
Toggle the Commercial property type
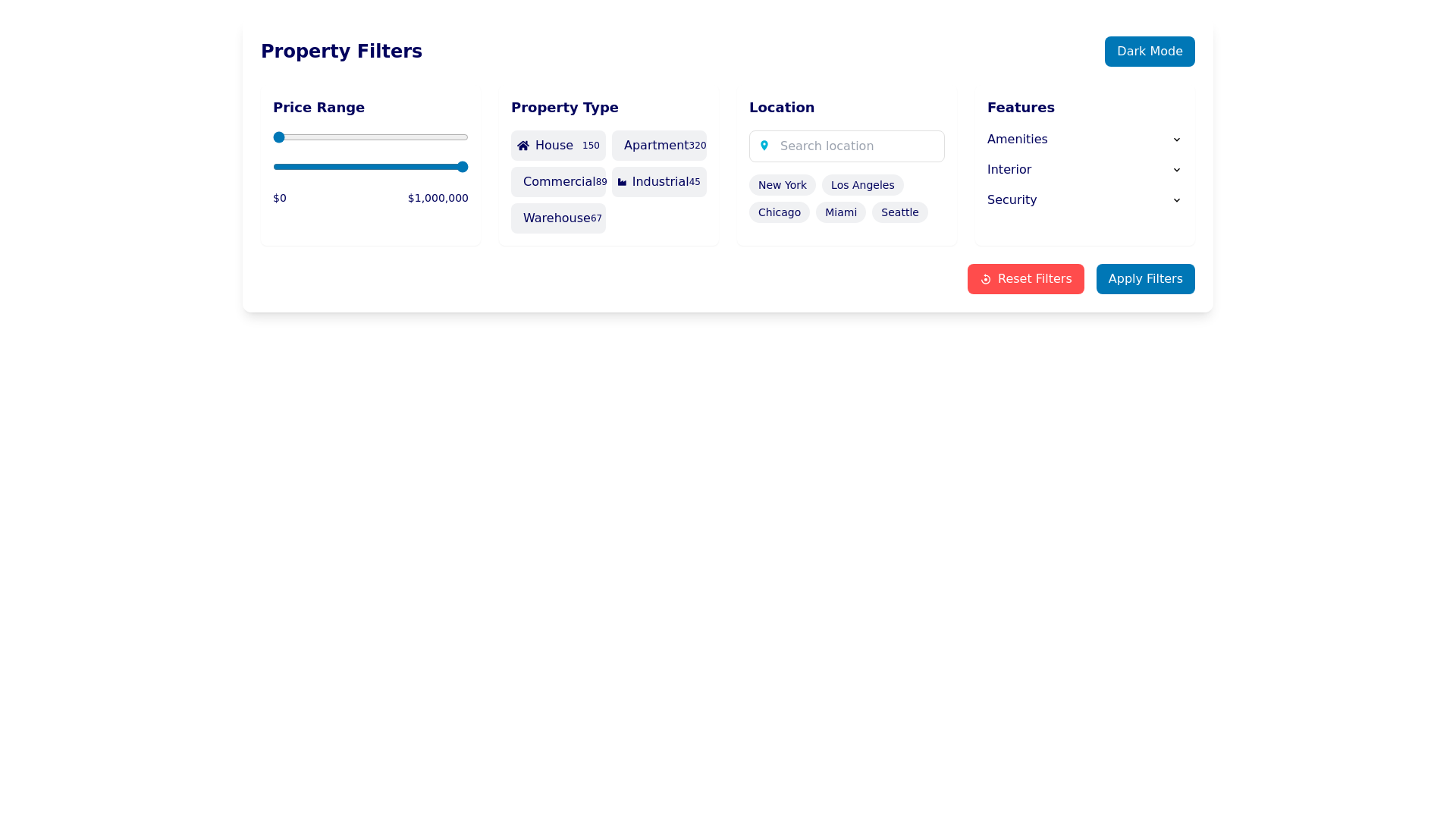coord(558,182)
